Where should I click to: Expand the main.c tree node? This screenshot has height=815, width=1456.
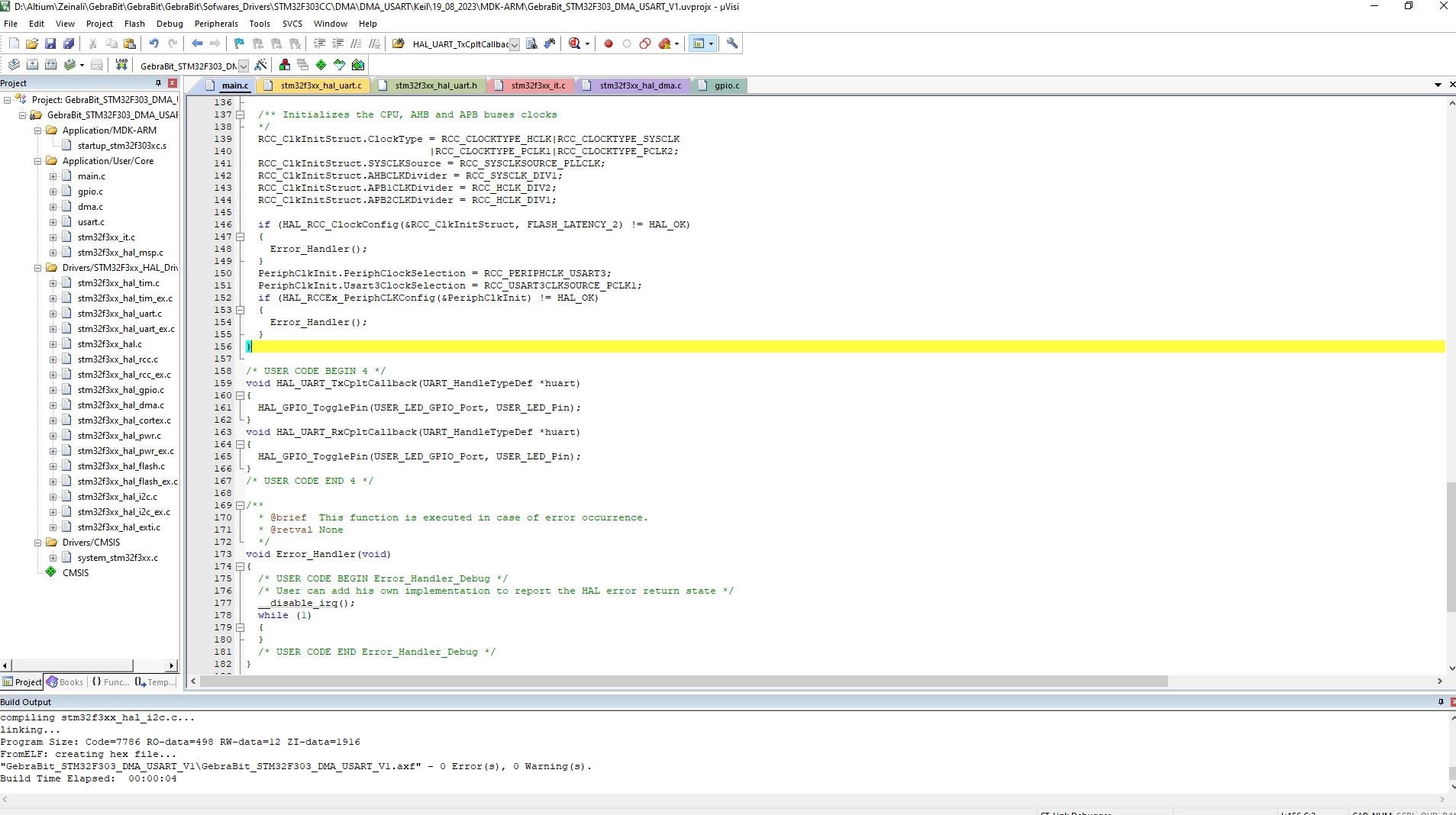tap(53, 176)
